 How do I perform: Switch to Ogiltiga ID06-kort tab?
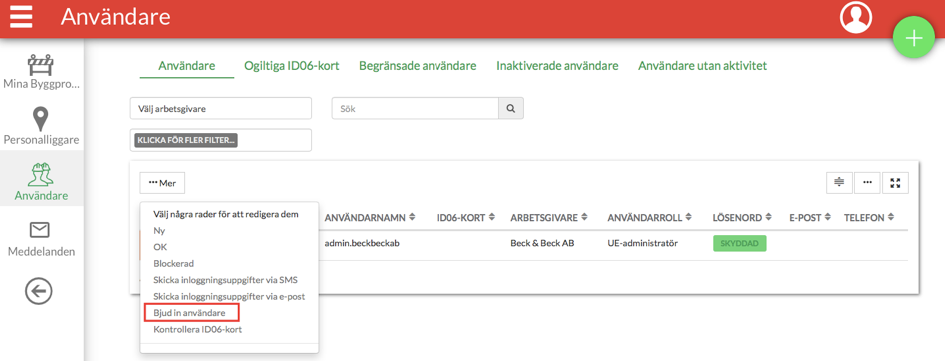point(292,66)
